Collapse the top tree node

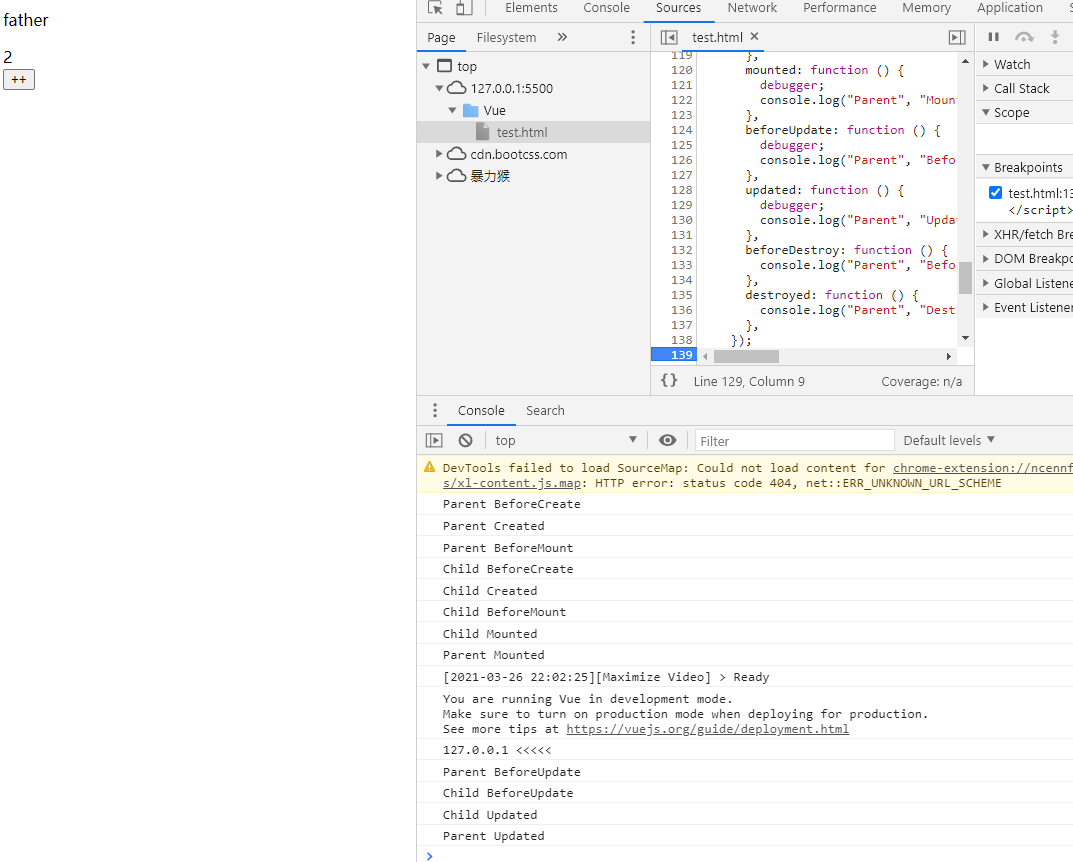(426, 66)
